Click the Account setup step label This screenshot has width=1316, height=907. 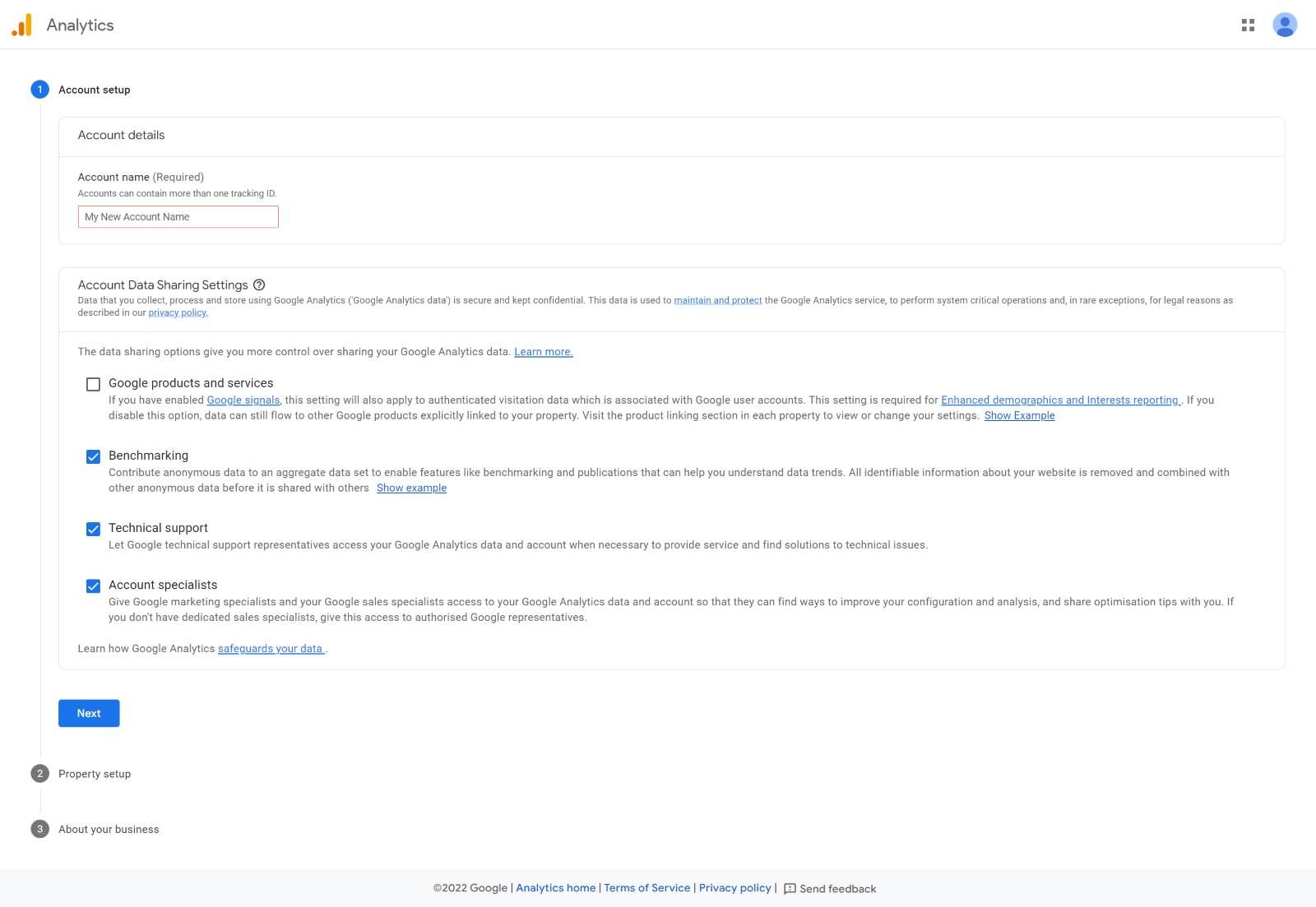tap(95, 90)
